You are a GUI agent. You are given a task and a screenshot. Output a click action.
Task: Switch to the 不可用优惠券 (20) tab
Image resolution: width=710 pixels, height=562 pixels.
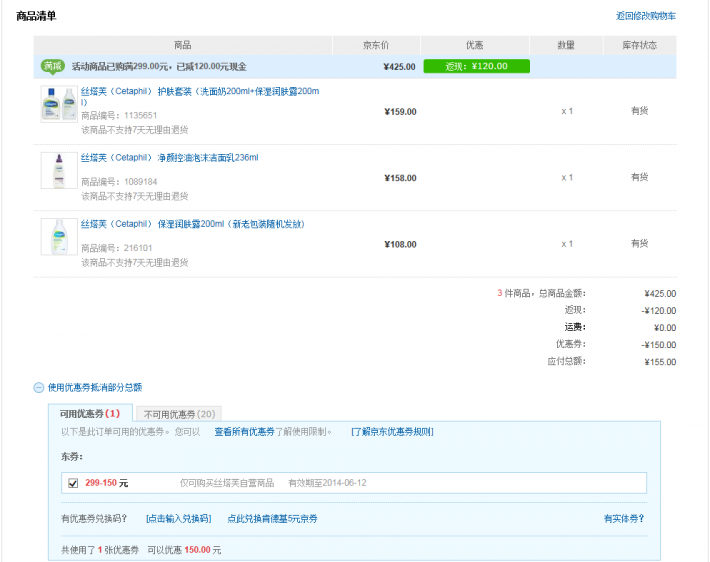[179, 413]
